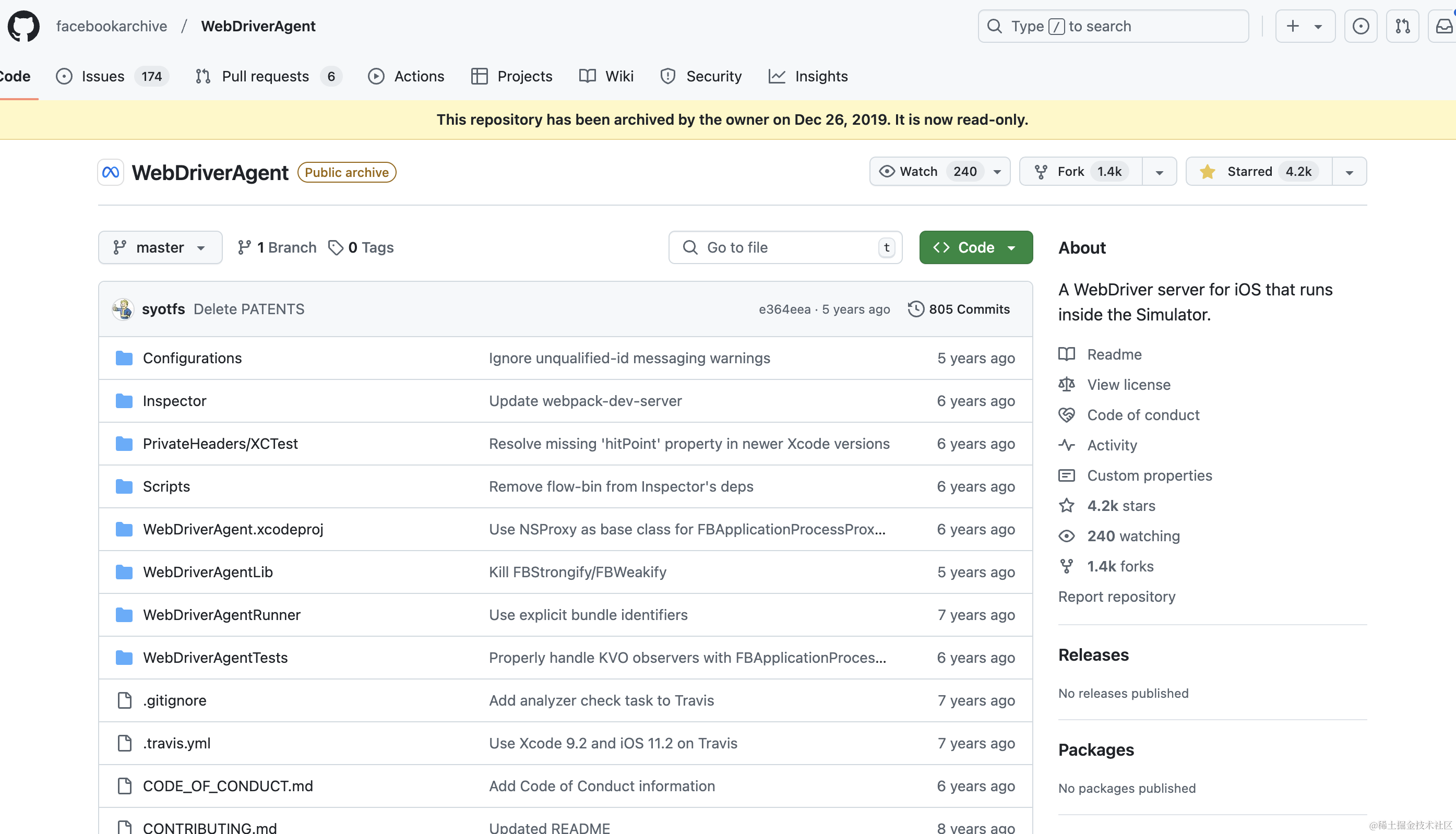1456x834 pixels.
Task: Open the pull requests icon in the top bar
Action: point(1402,26)
